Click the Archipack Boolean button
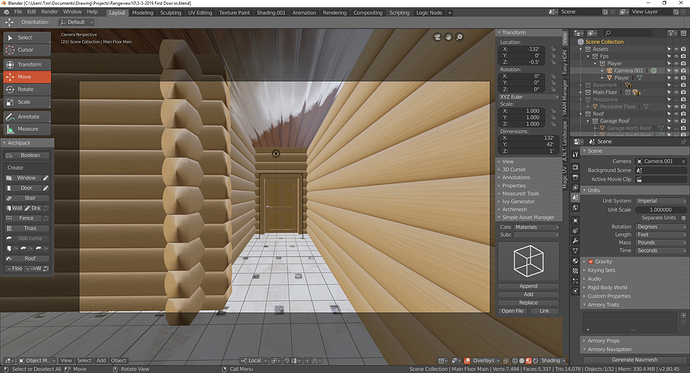The height and width of the screenshot is (373, 690). point(27,155)
